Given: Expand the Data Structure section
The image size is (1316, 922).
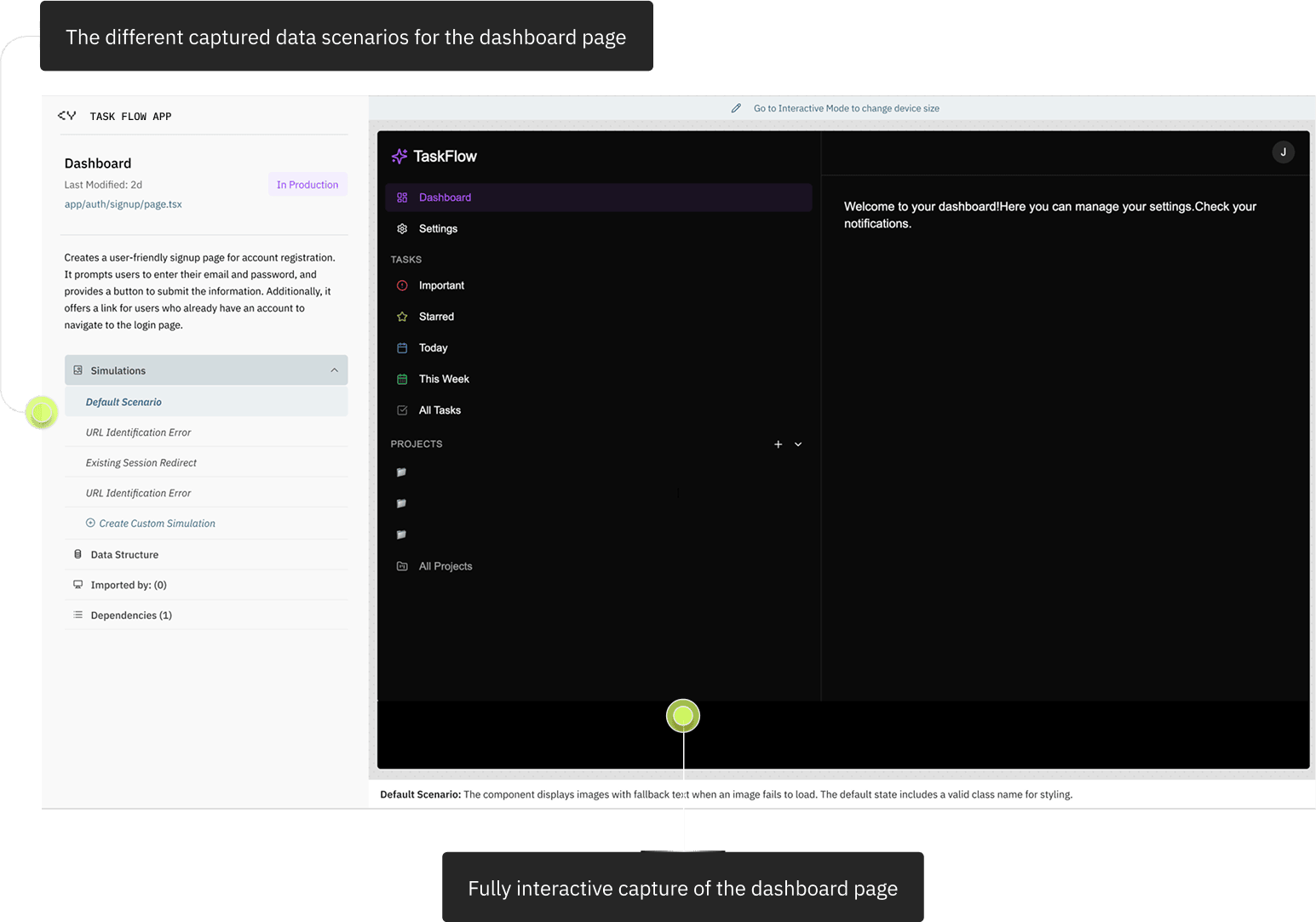Looking at the screenshot, I should tap(124, 555).
